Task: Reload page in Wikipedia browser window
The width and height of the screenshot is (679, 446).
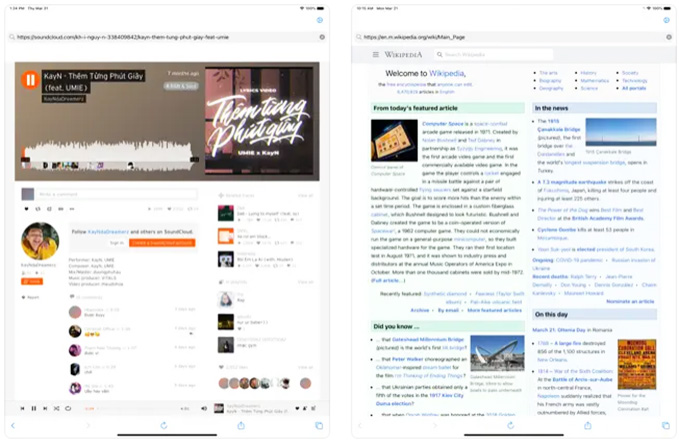Action: 511,426
